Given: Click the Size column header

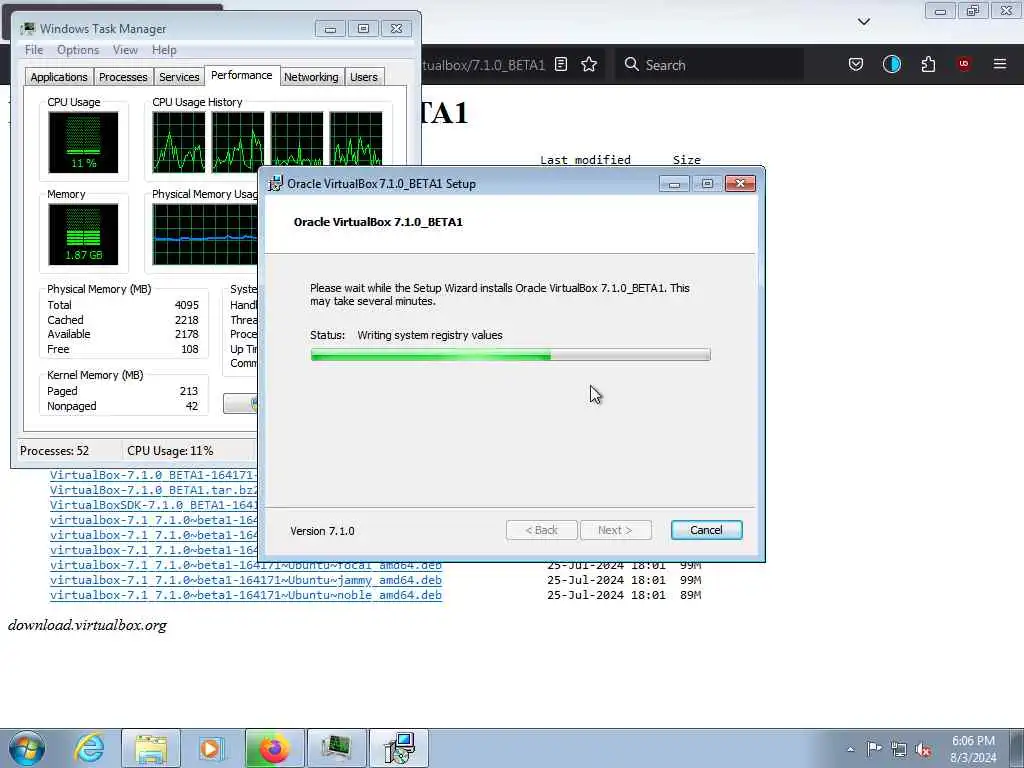Looking at the screenshot, I should [687, 160].
